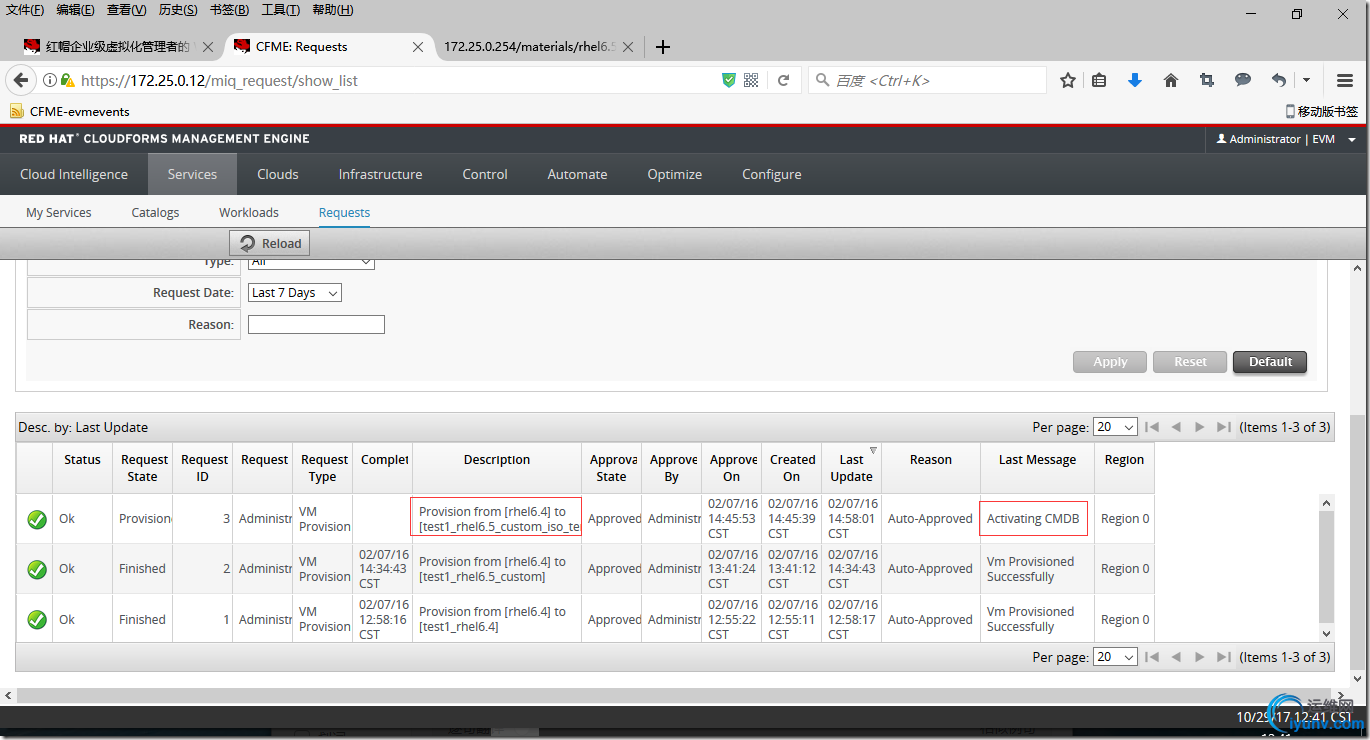1370x740 pixels.
Task: Bookmark this page with the star icon
Action: point(1068,80)
